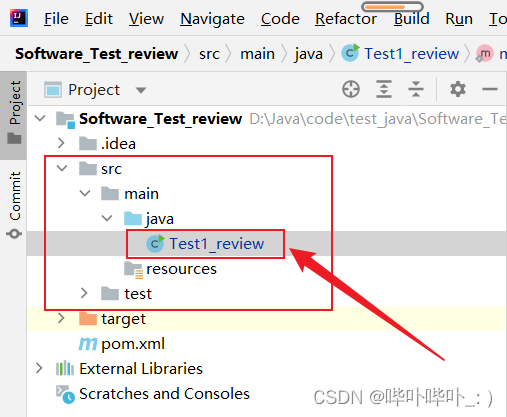Expand the test folder arrow
The width and height of the screenshot is (507, 417).
click(84, 293)
